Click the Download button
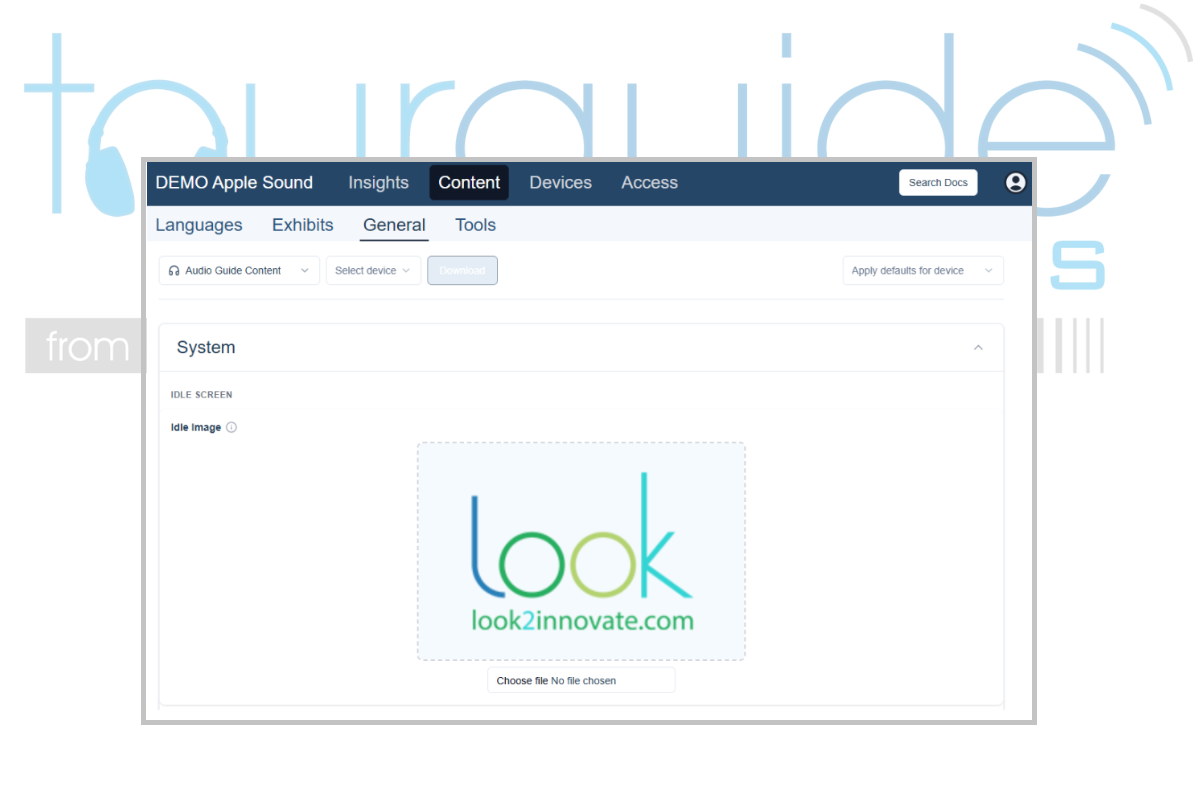 pos(462,271)
